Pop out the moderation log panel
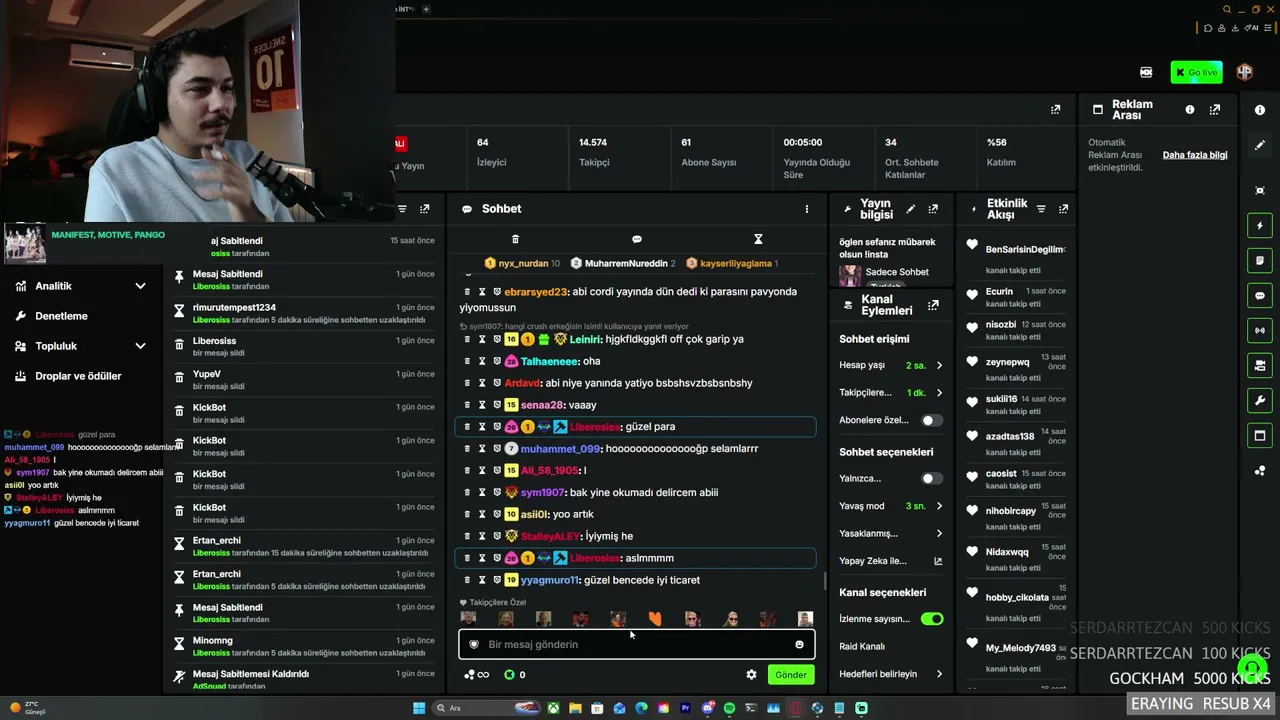 (425, 209)
